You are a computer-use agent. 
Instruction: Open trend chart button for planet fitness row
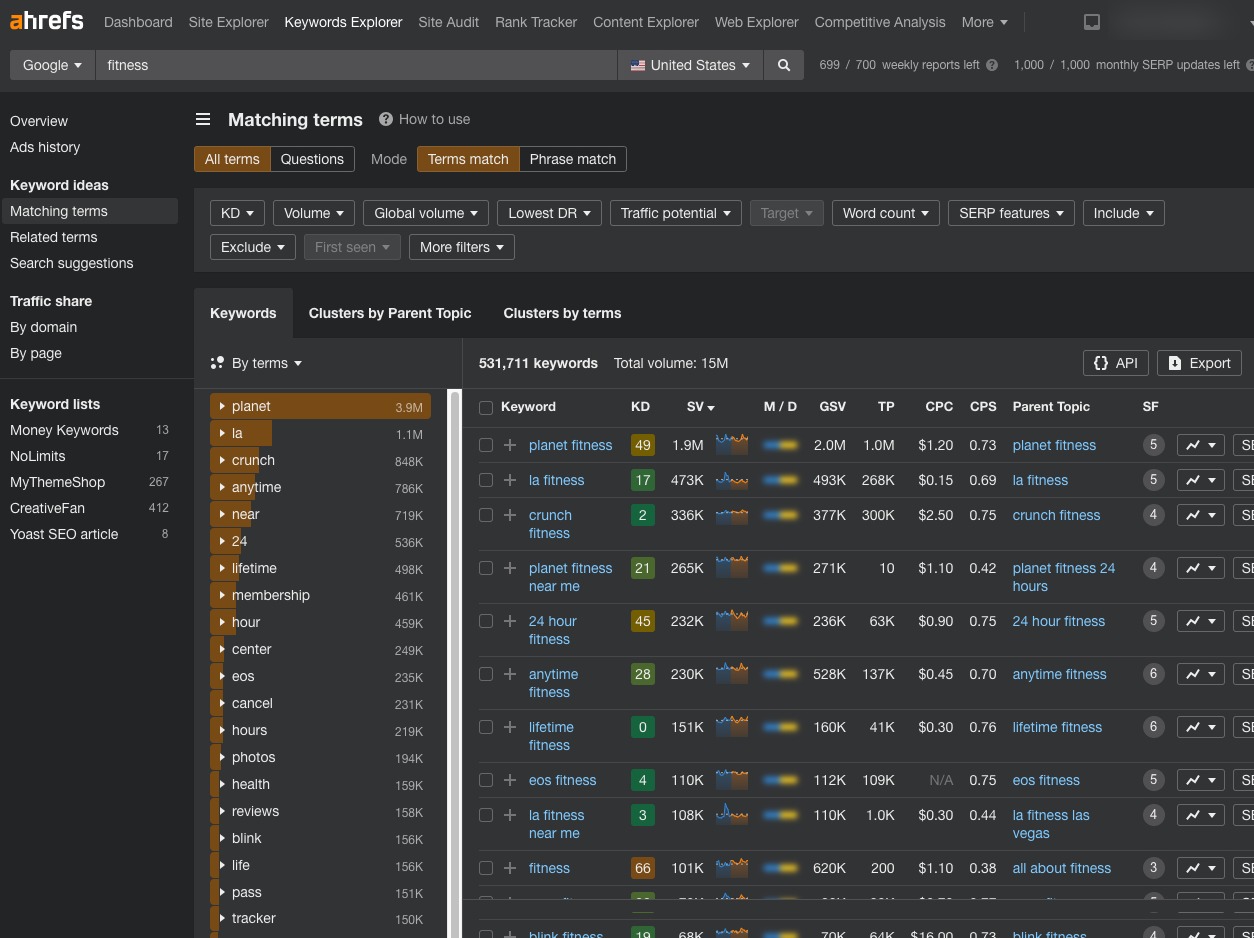coord(1200,445)
